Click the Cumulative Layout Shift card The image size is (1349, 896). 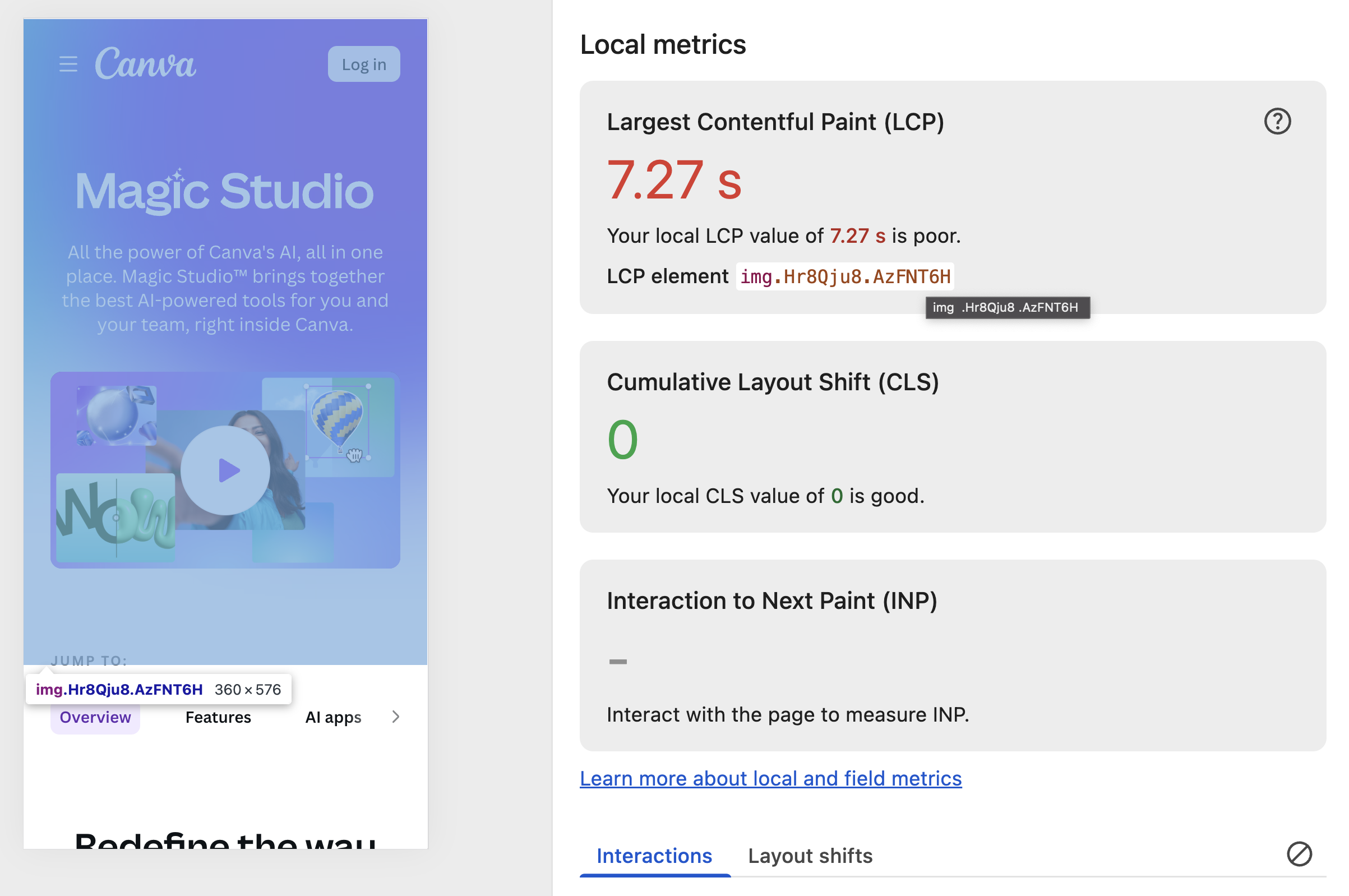coord(952,437)
